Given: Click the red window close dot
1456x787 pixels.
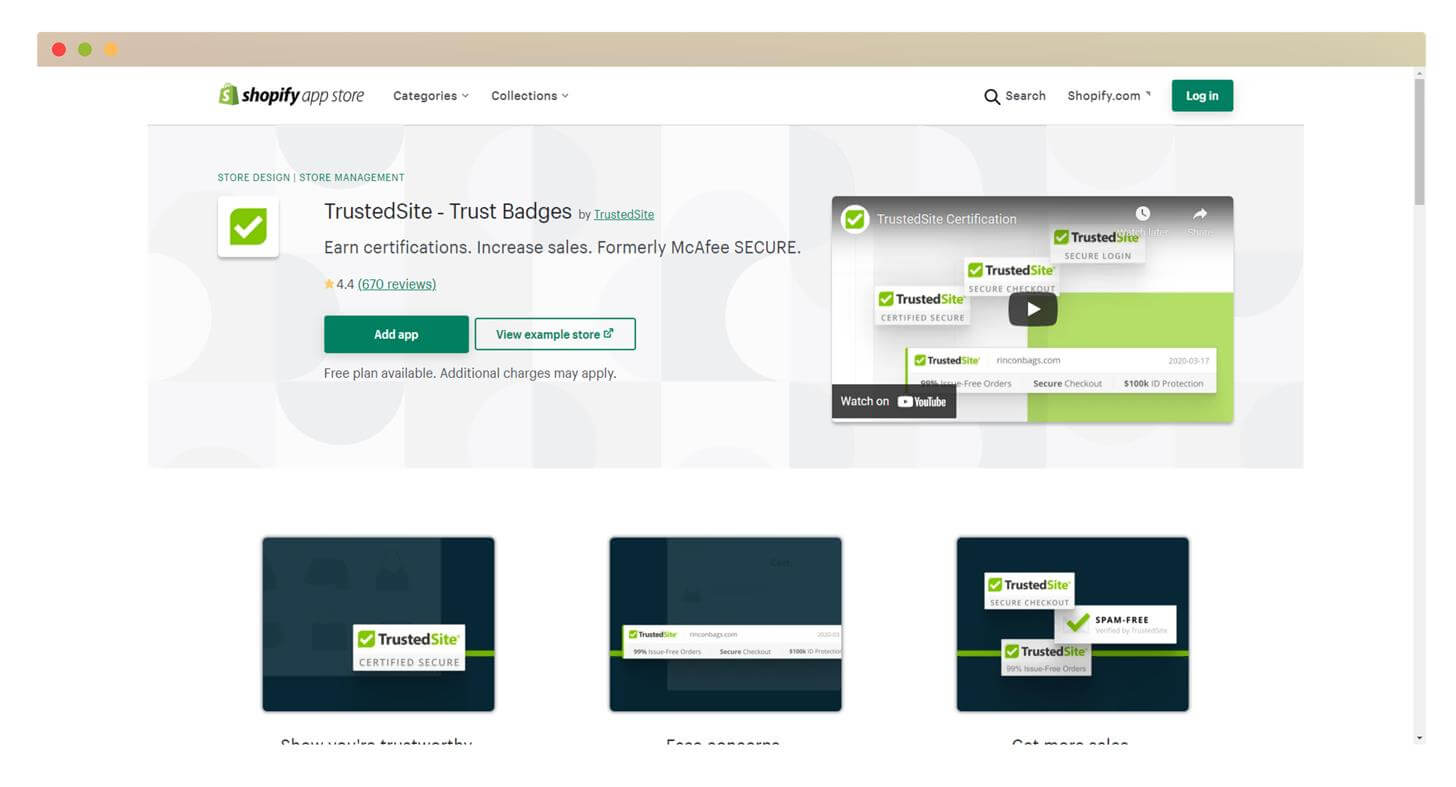Looking at the screenshot, I should point(59,49).
